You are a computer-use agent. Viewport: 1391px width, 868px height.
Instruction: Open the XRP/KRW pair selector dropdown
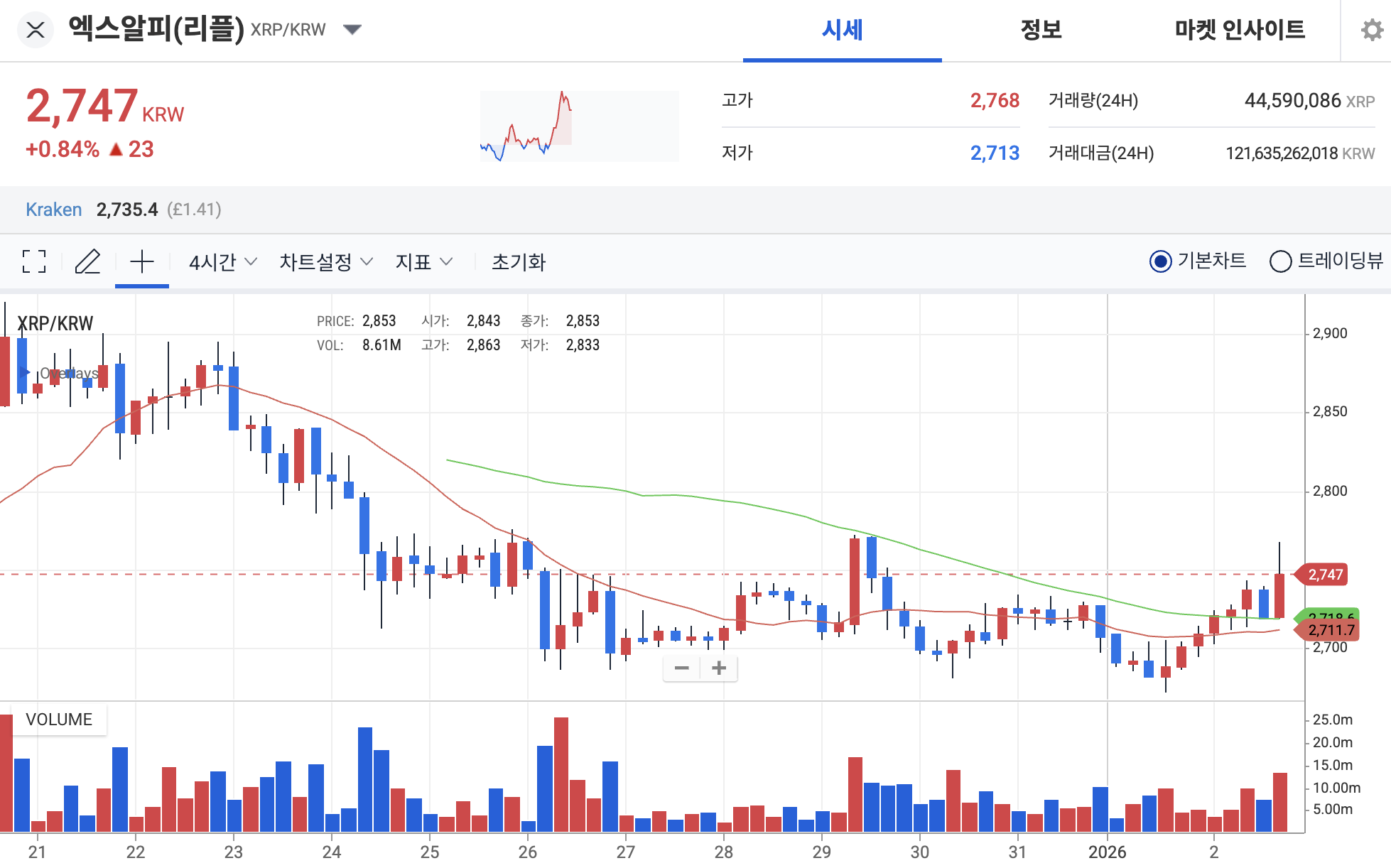353,29
